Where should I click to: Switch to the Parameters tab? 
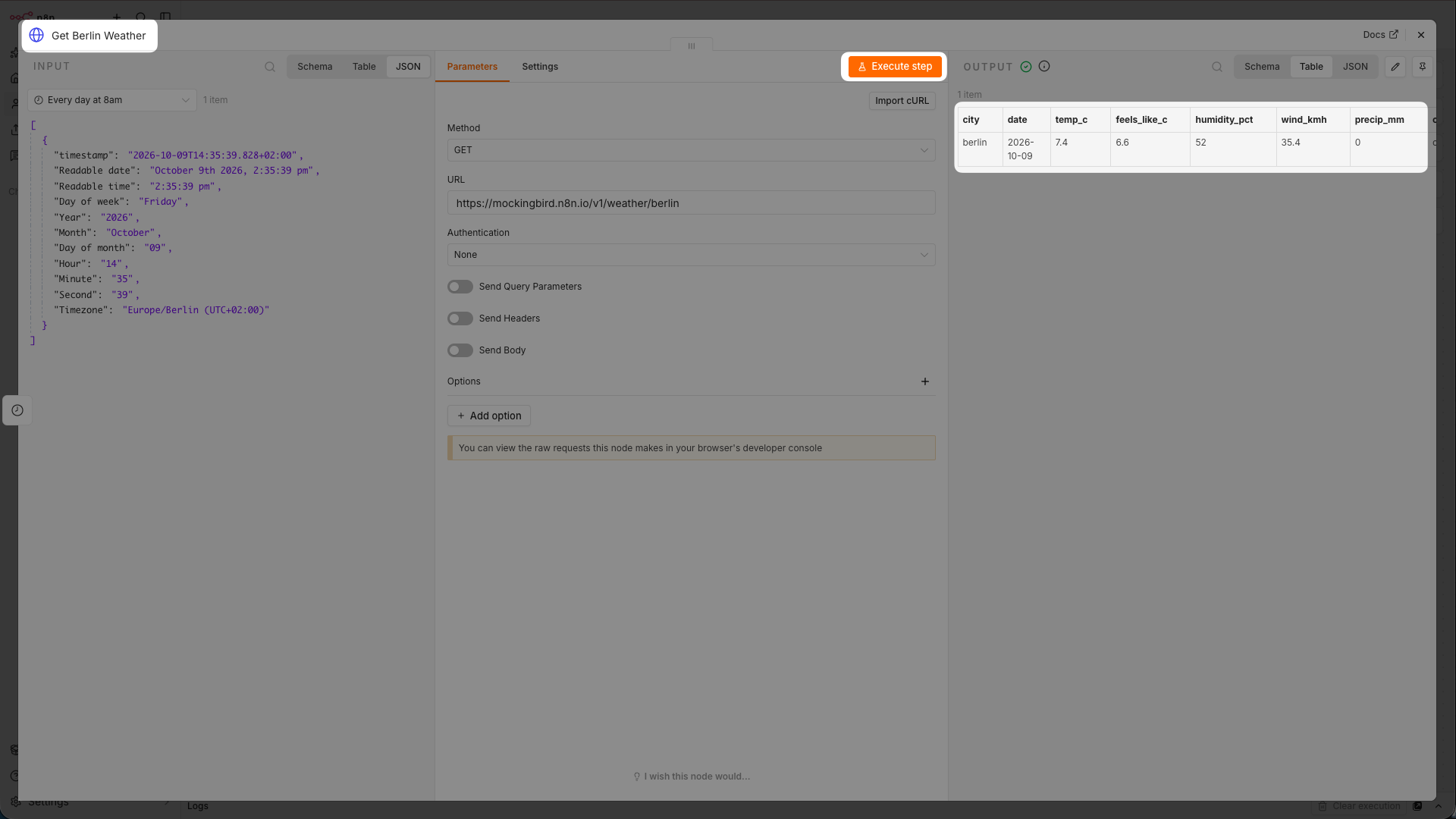(472, 67)
